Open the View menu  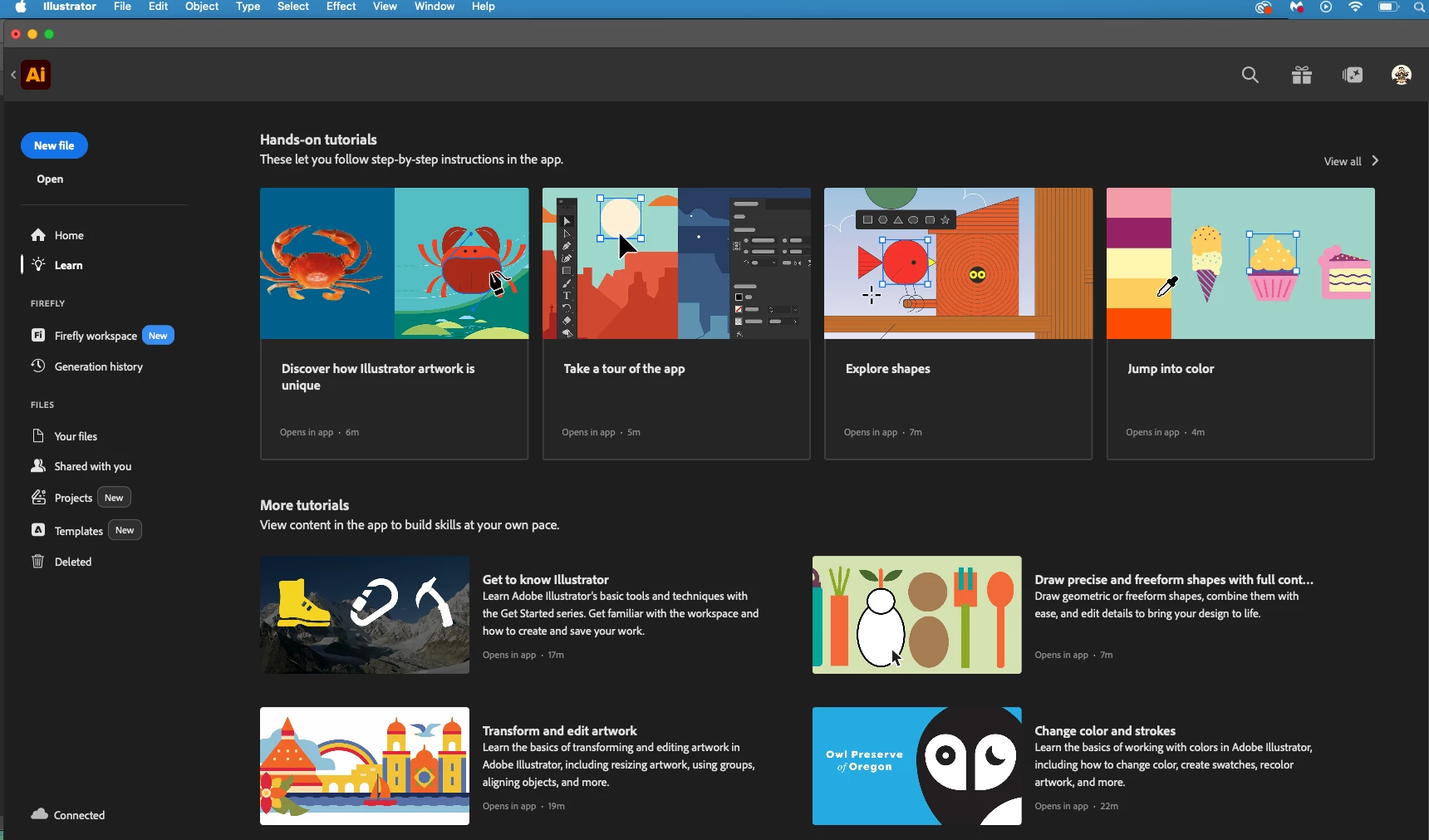point(385,7)
